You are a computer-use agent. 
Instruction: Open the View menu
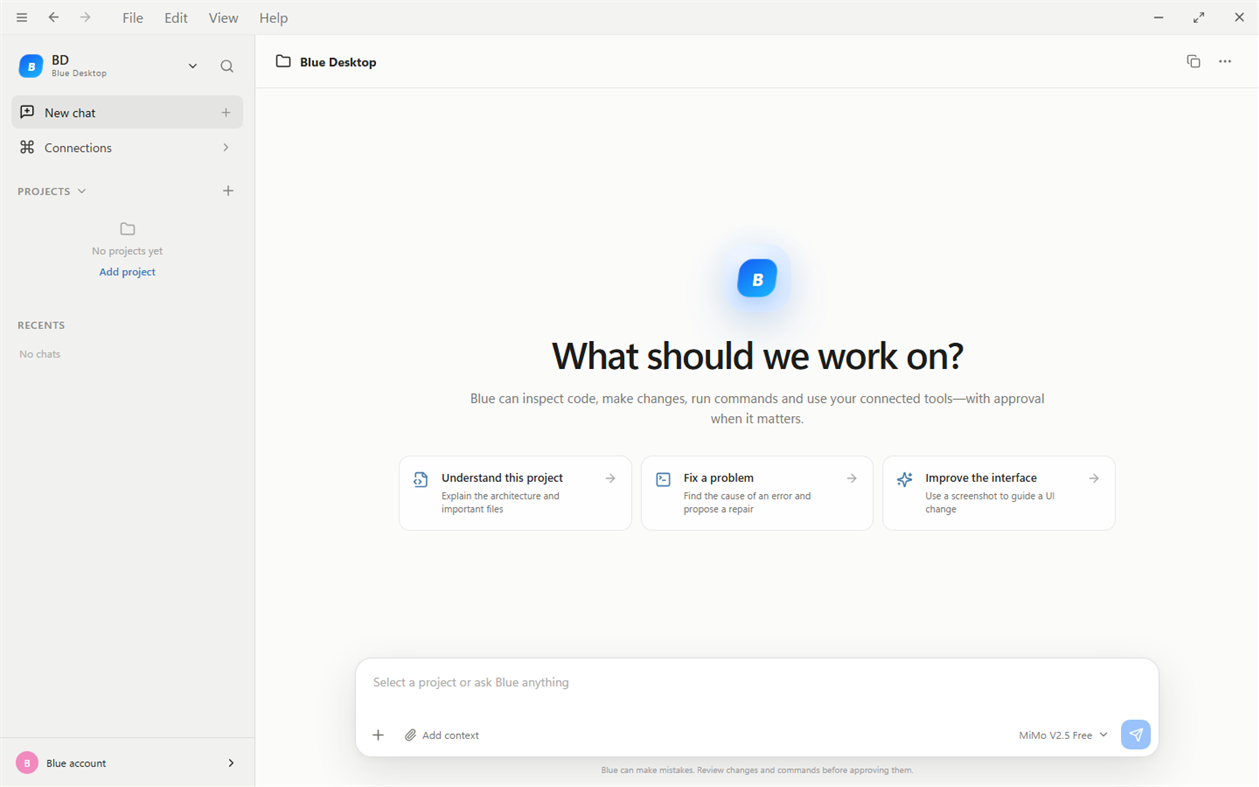tap(223, 18)
